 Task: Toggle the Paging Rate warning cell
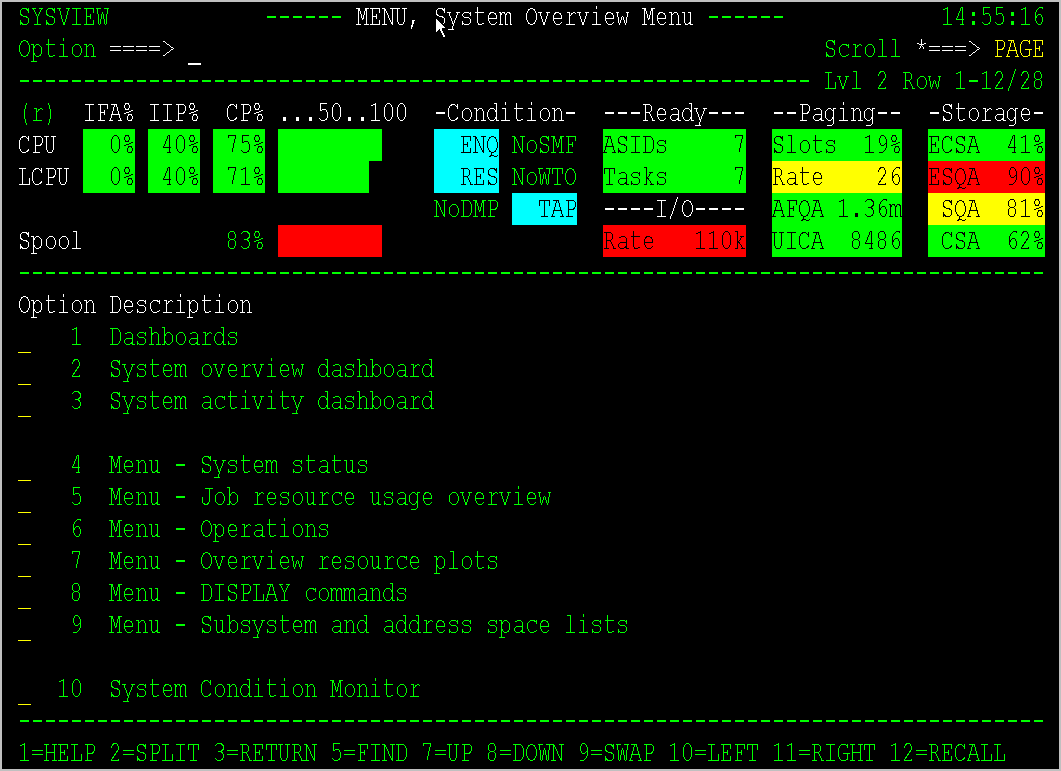click(835, 177)
